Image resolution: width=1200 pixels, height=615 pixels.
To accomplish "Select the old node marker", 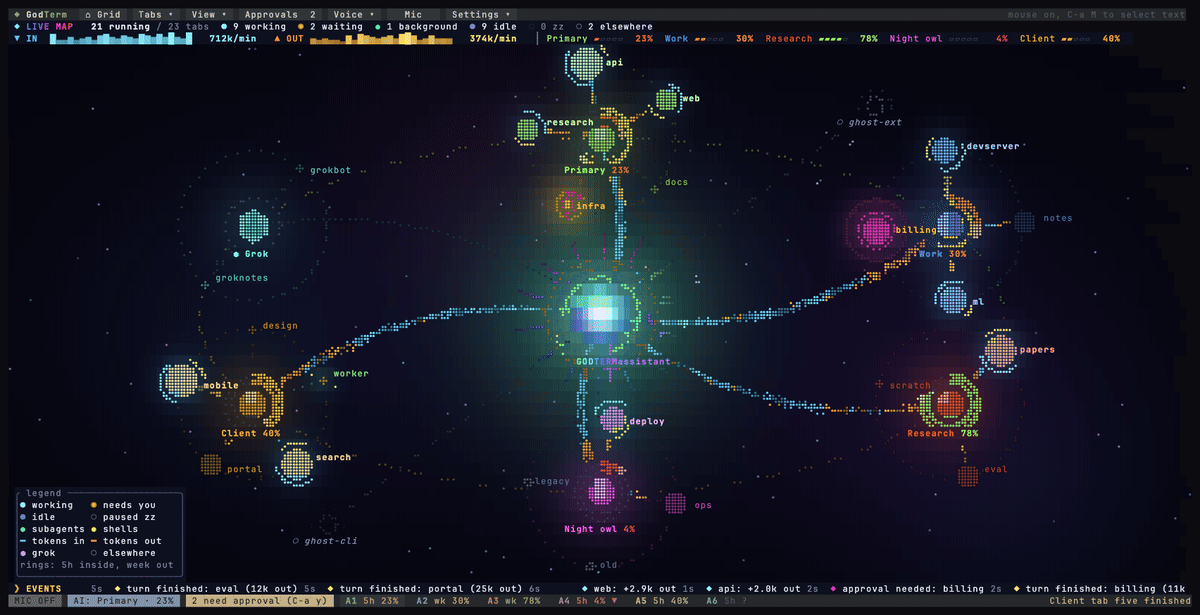I will (592, 565).
